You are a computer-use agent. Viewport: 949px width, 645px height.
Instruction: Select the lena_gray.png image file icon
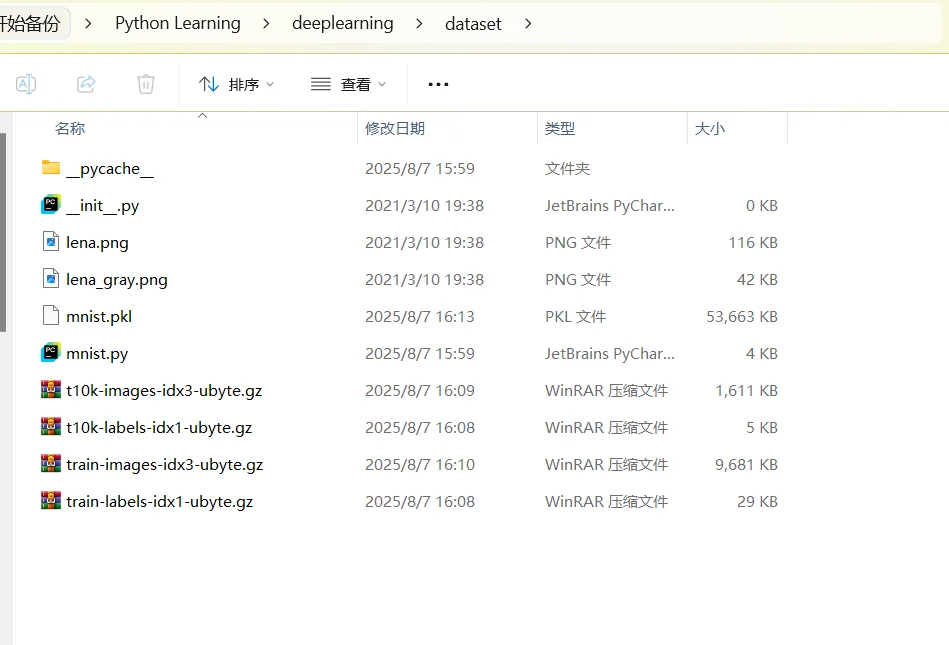click(x=51, y=278)
